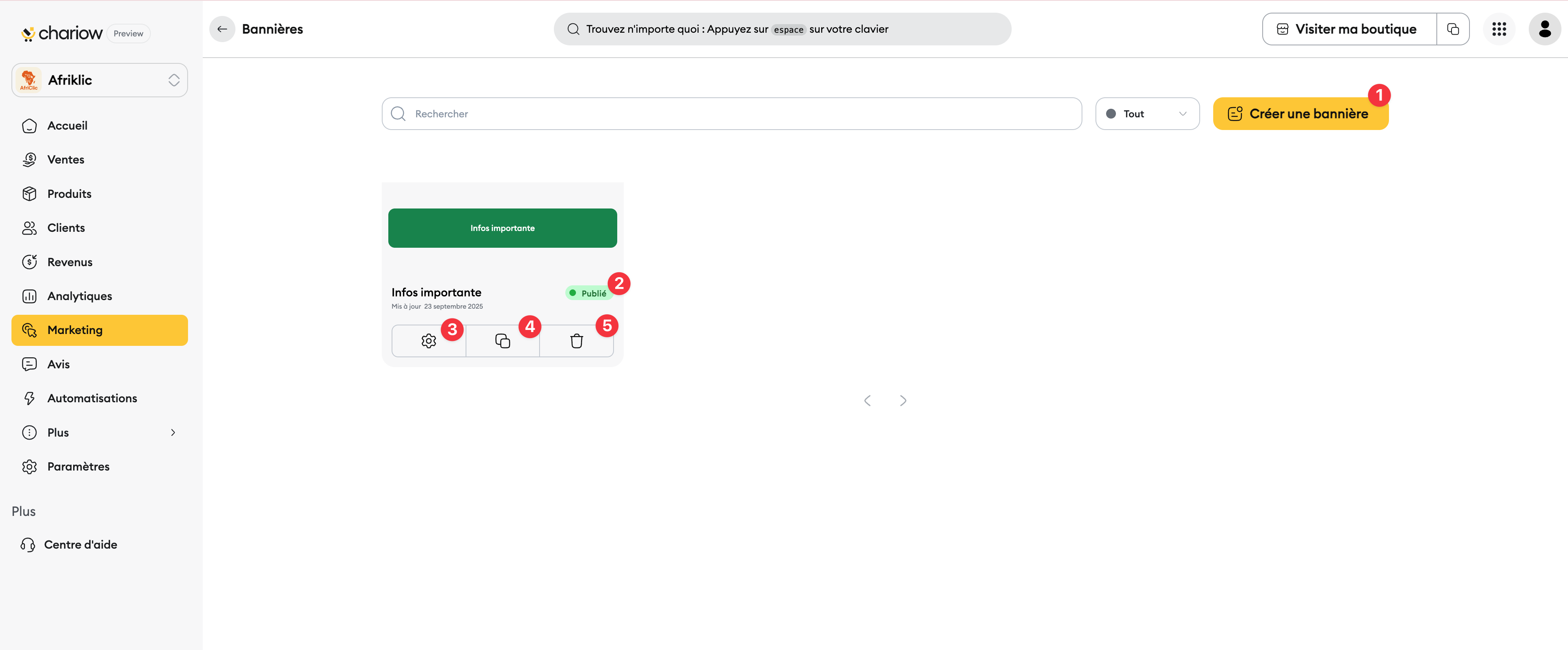Go to the previous page arrow

click(867, 401)
